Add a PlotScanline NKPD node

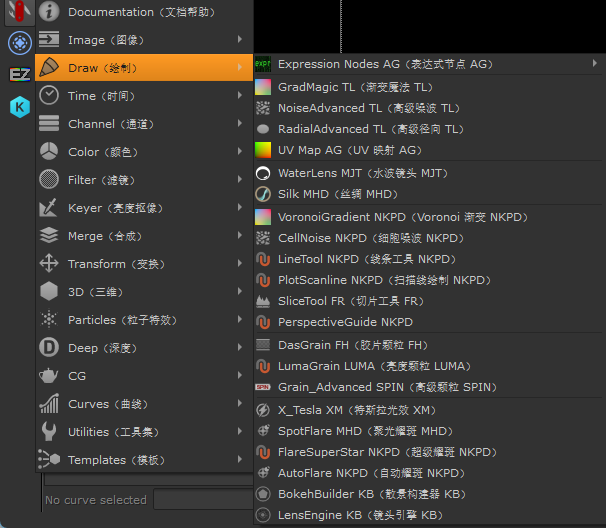pyautogui.click(x=428, y=280)
